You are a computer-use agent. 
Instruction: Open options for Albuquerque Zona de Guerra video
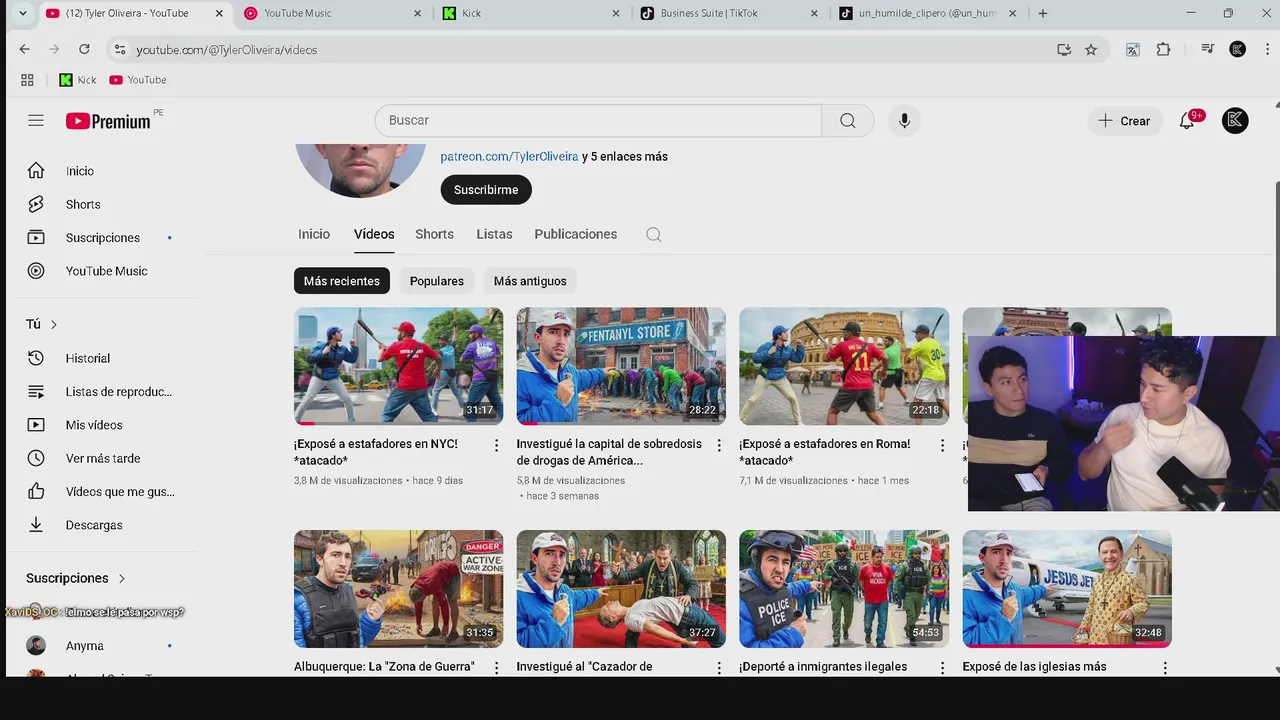pos(496,668)
